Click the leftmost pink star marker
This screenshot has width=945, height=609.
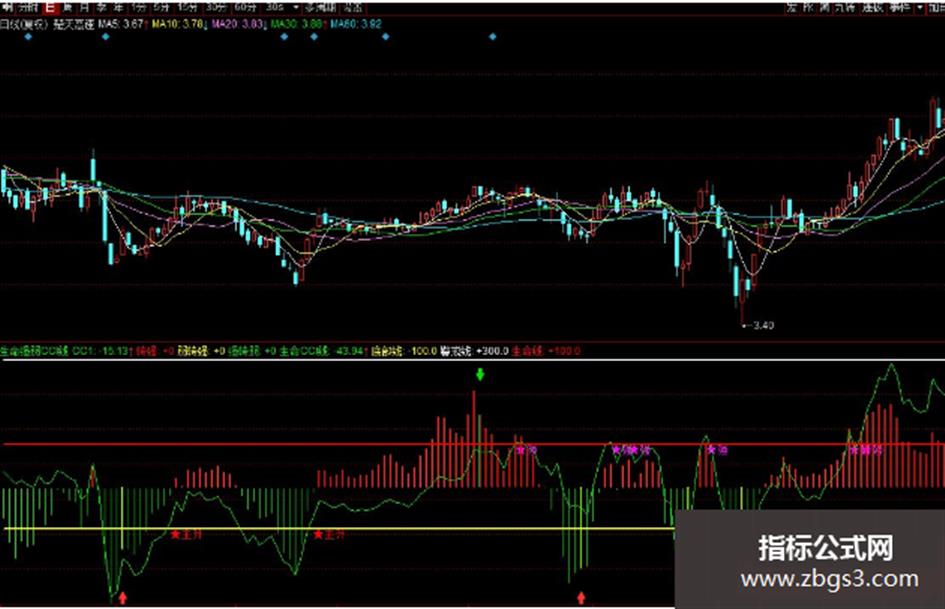(x=520, y=450)
